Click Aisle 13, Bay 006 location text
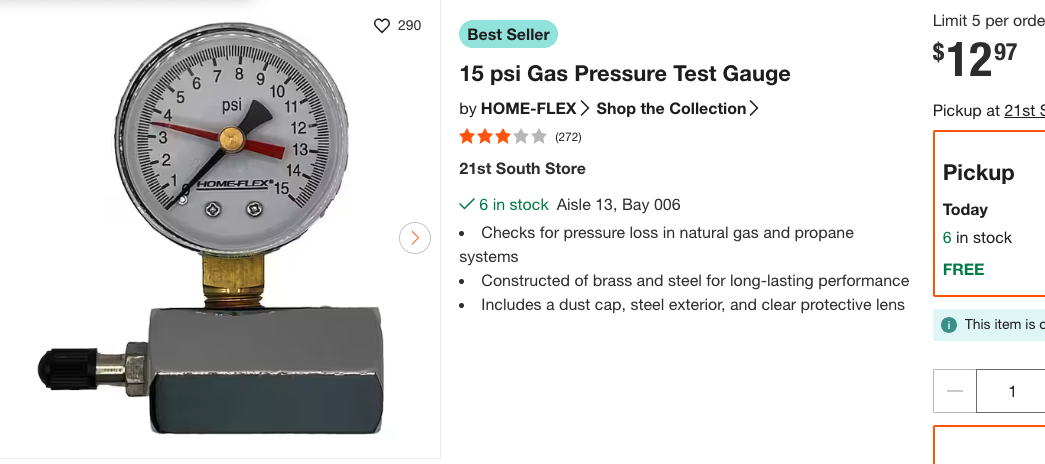This screenshot has width=1045, height=464. pyautogui.click(x=618, y=205)
